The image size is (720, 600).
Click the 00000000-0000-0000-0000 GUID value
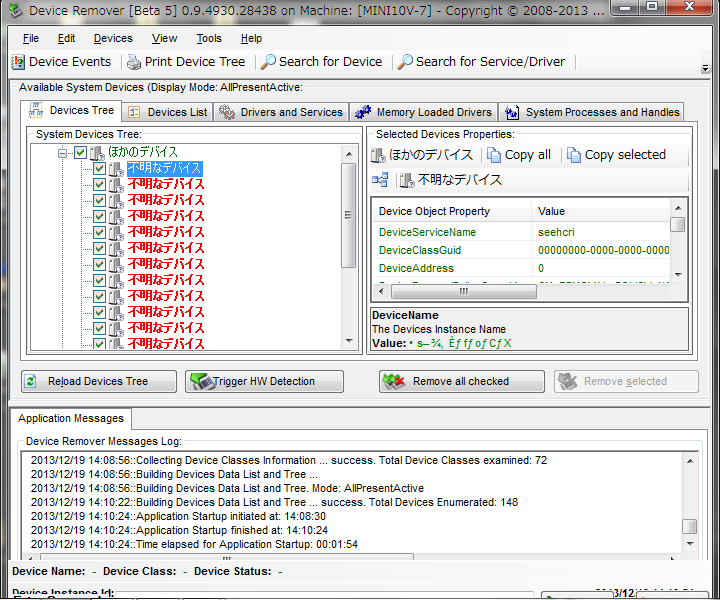tap(603, 250)
